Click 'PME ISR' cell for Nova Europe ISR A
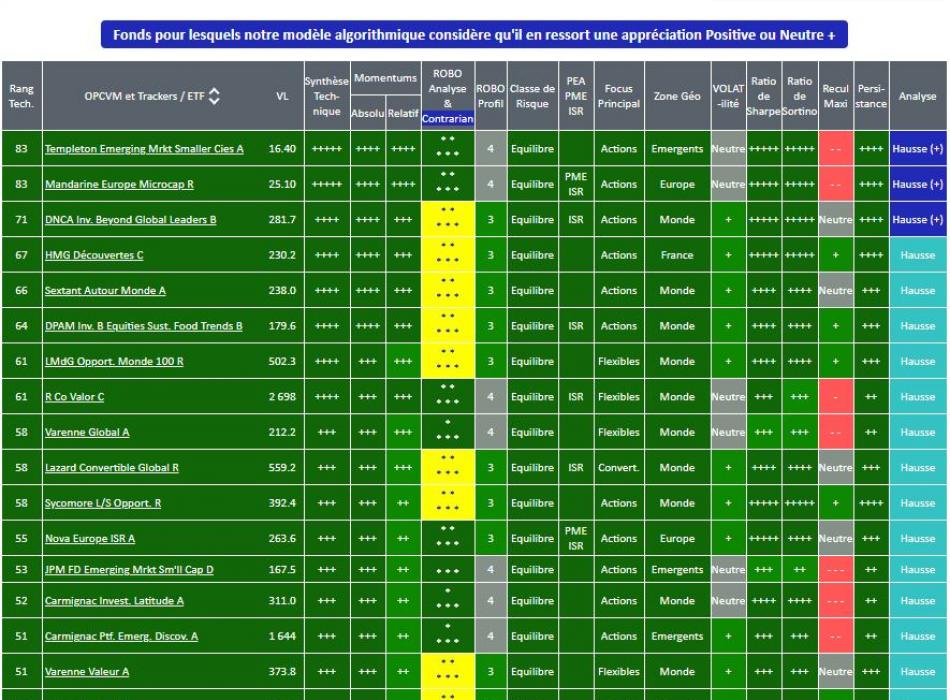The width and height of the screenshot is (950, 700). point(576,539)
